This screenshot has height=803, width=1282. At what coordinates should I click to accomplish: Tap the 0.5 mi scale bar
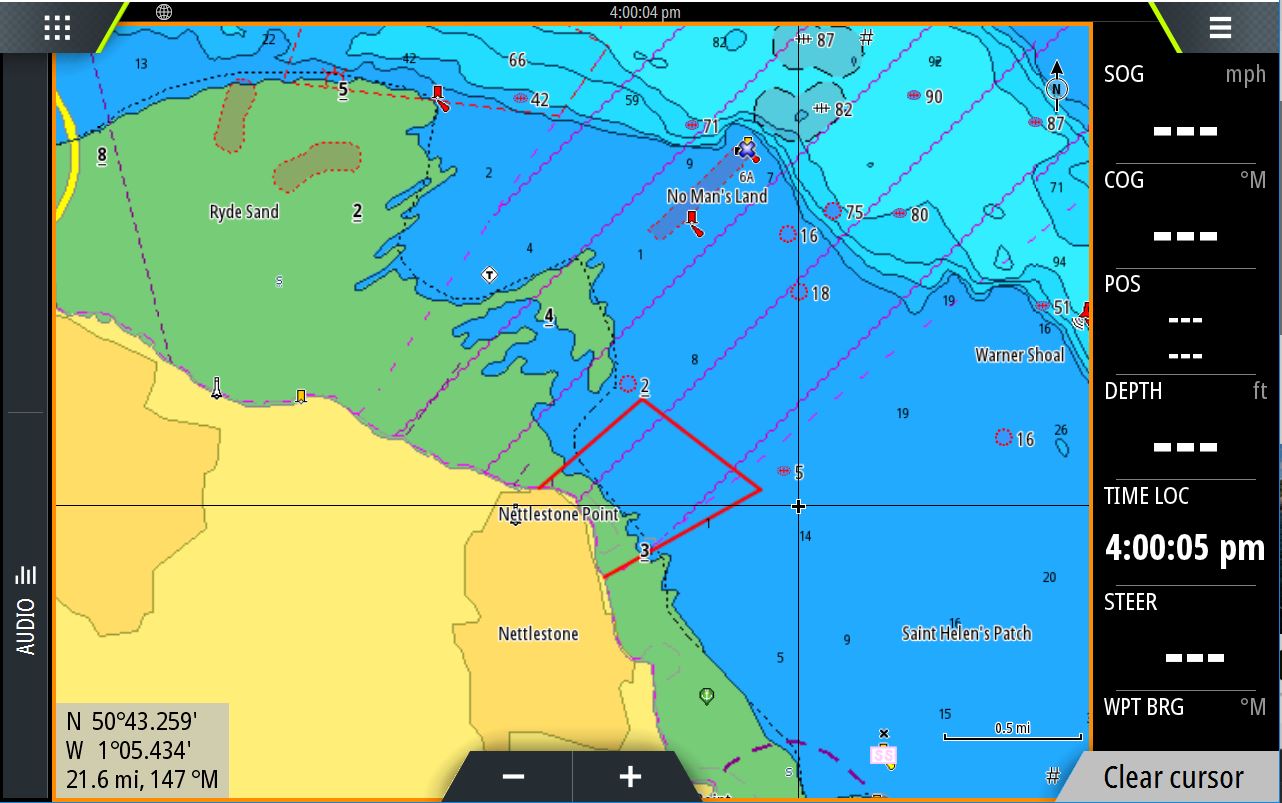pos(1011,731)
